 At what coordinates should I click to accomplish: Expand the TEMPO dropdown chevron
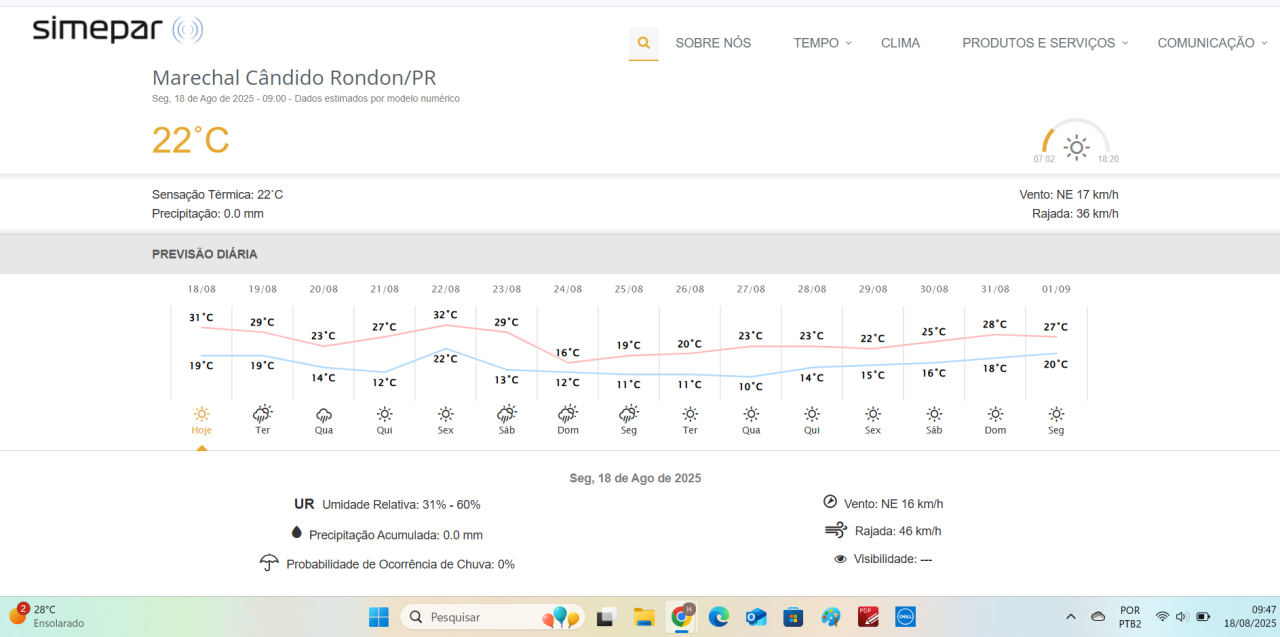click(848, 43)
